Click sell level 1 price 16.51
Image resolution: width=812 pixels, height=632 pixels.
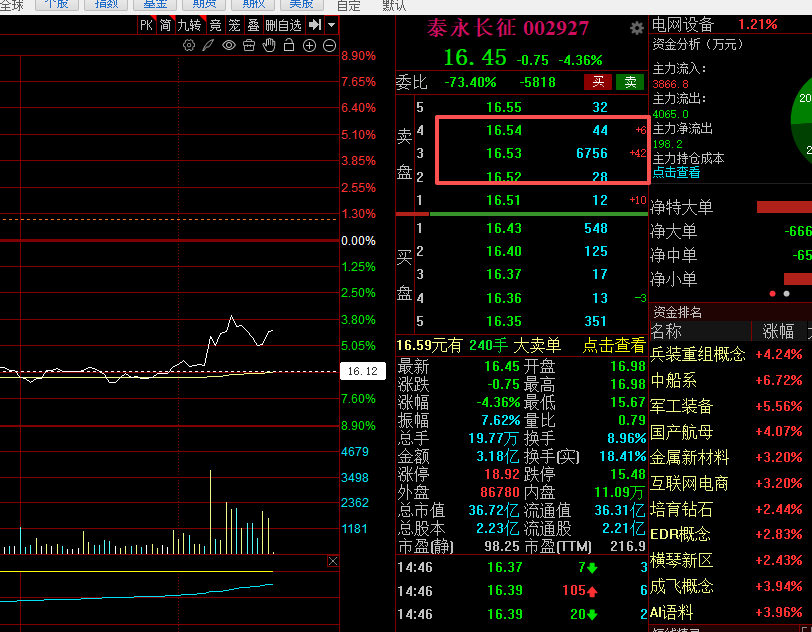pyautogui.click(x=504, y=200)
